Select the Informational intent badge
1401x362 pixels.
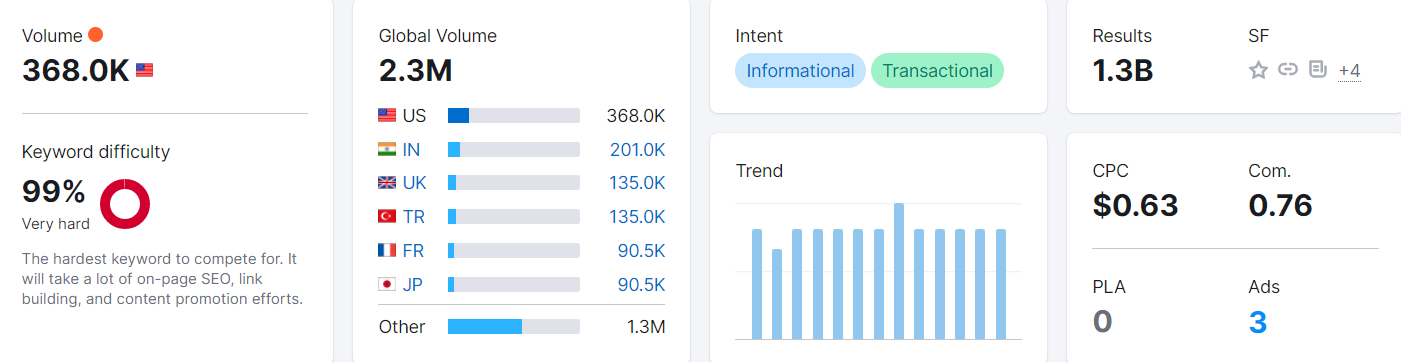(800, 71)
